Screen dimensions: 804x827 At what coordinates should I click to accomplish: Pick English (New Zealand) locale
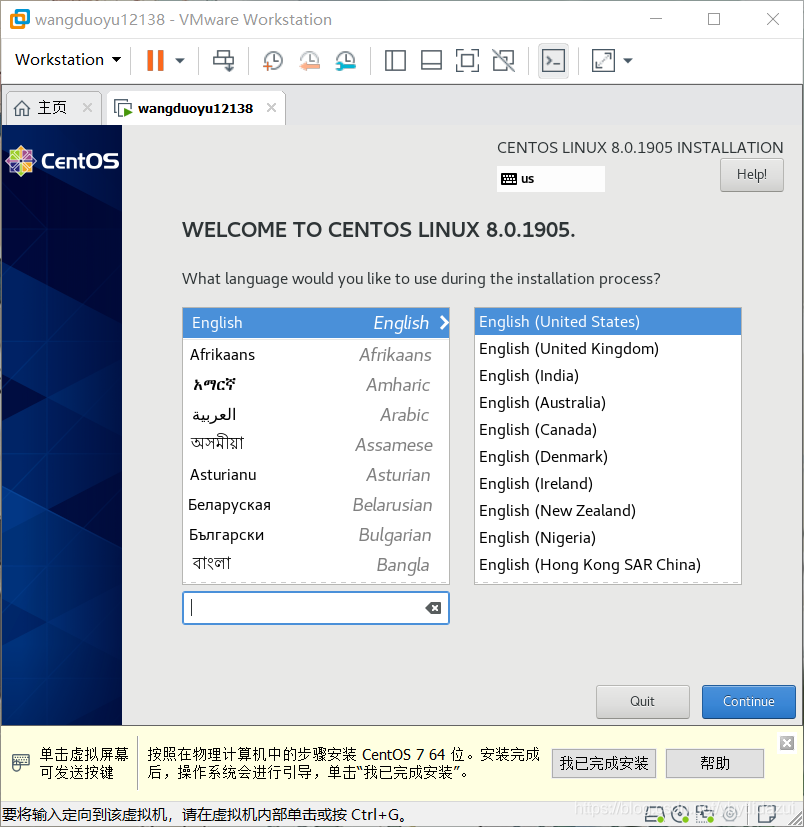coord(608,511)
